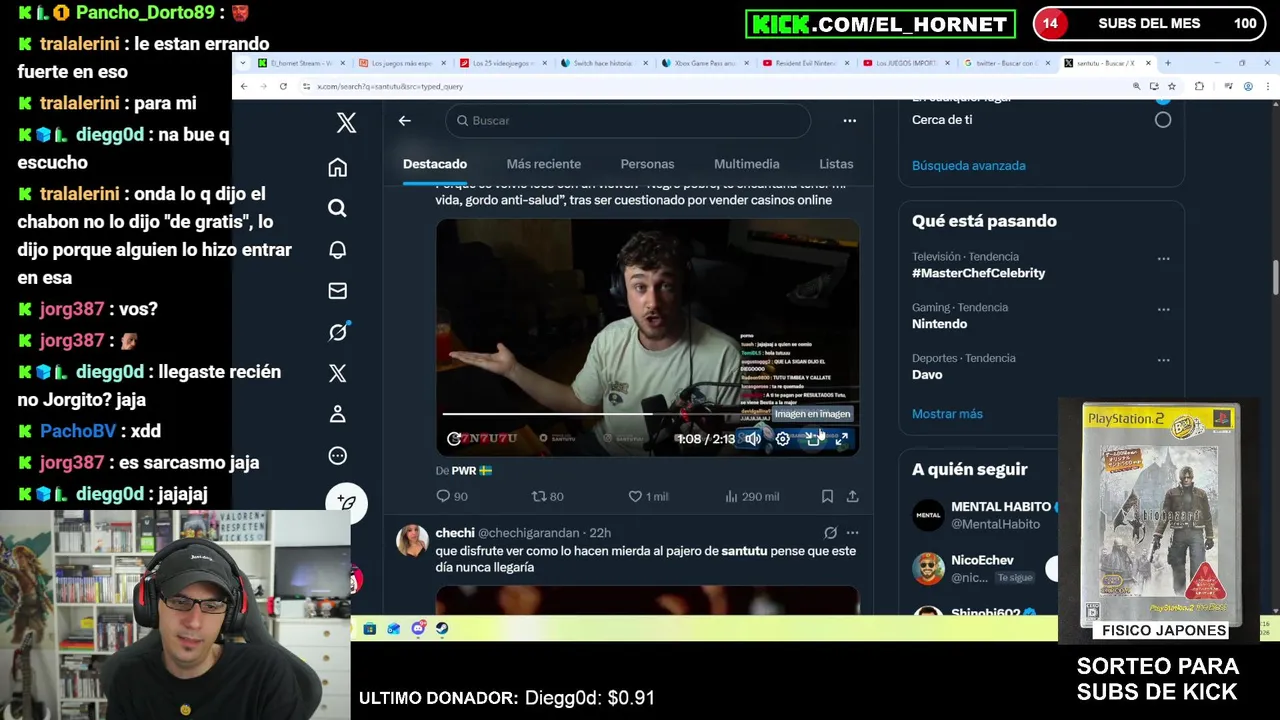Click chechi's profile avatar
The width and height of the screenshot is (1280, 720).
412,541
